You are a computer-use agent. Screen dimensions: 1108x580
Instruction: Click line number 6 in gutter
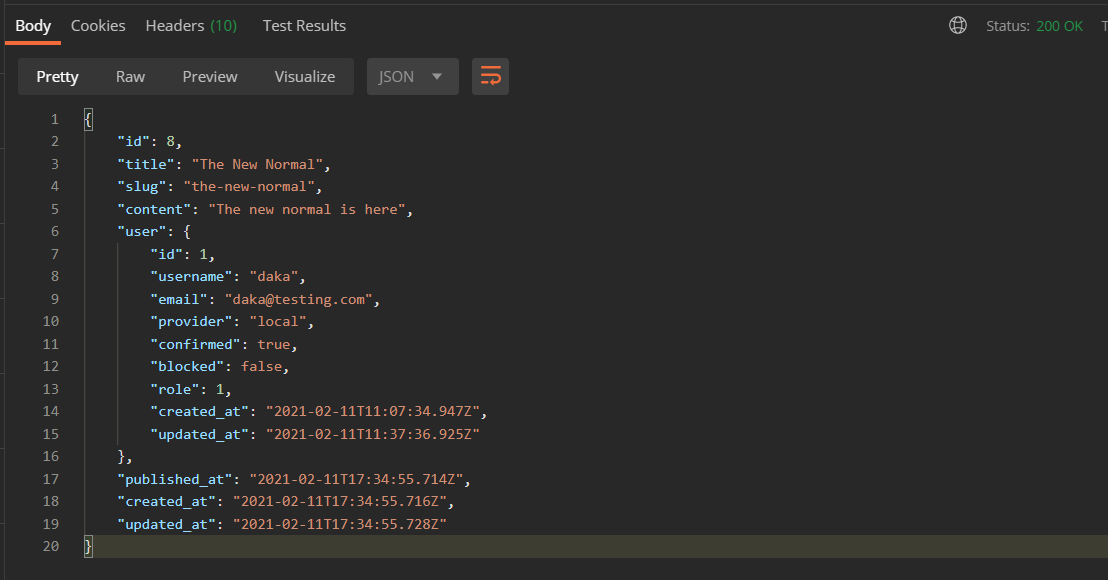(x=54, y=231)
